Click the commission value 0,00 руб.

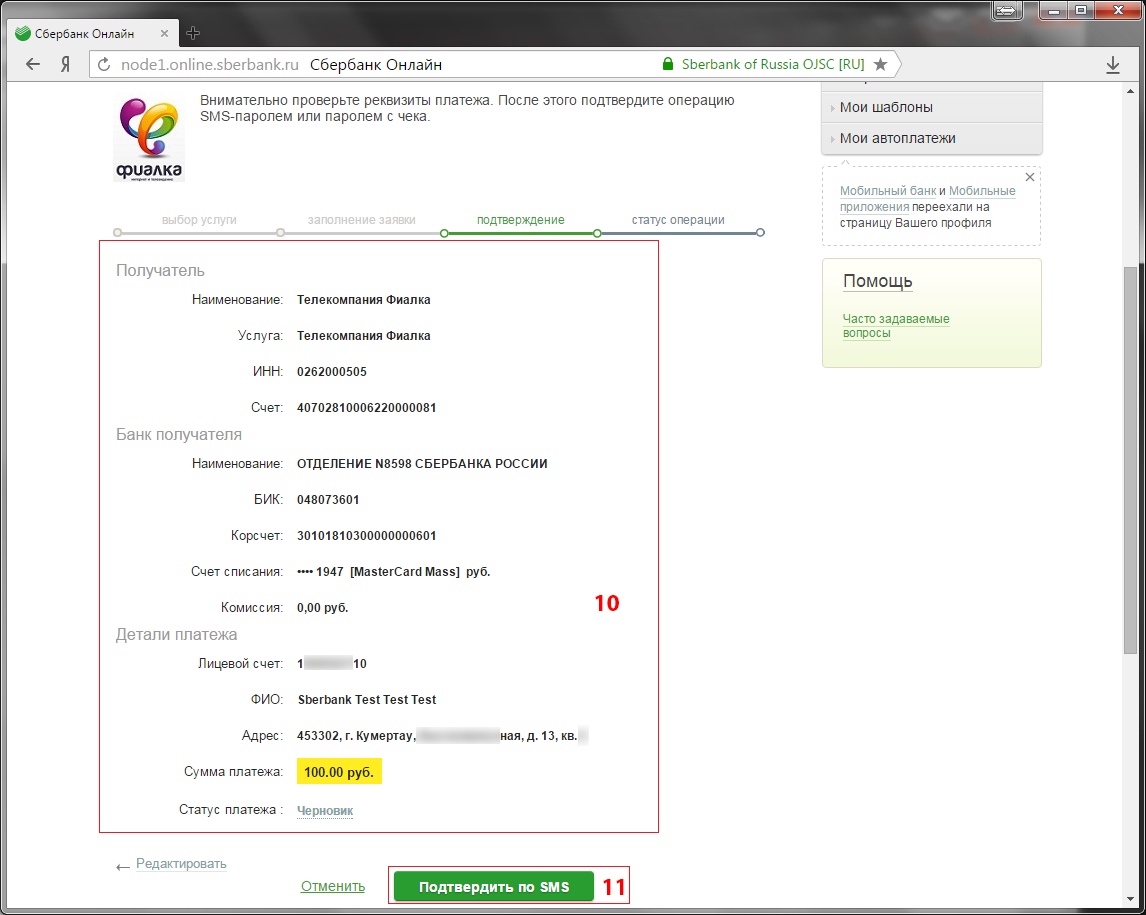point(322,608)
